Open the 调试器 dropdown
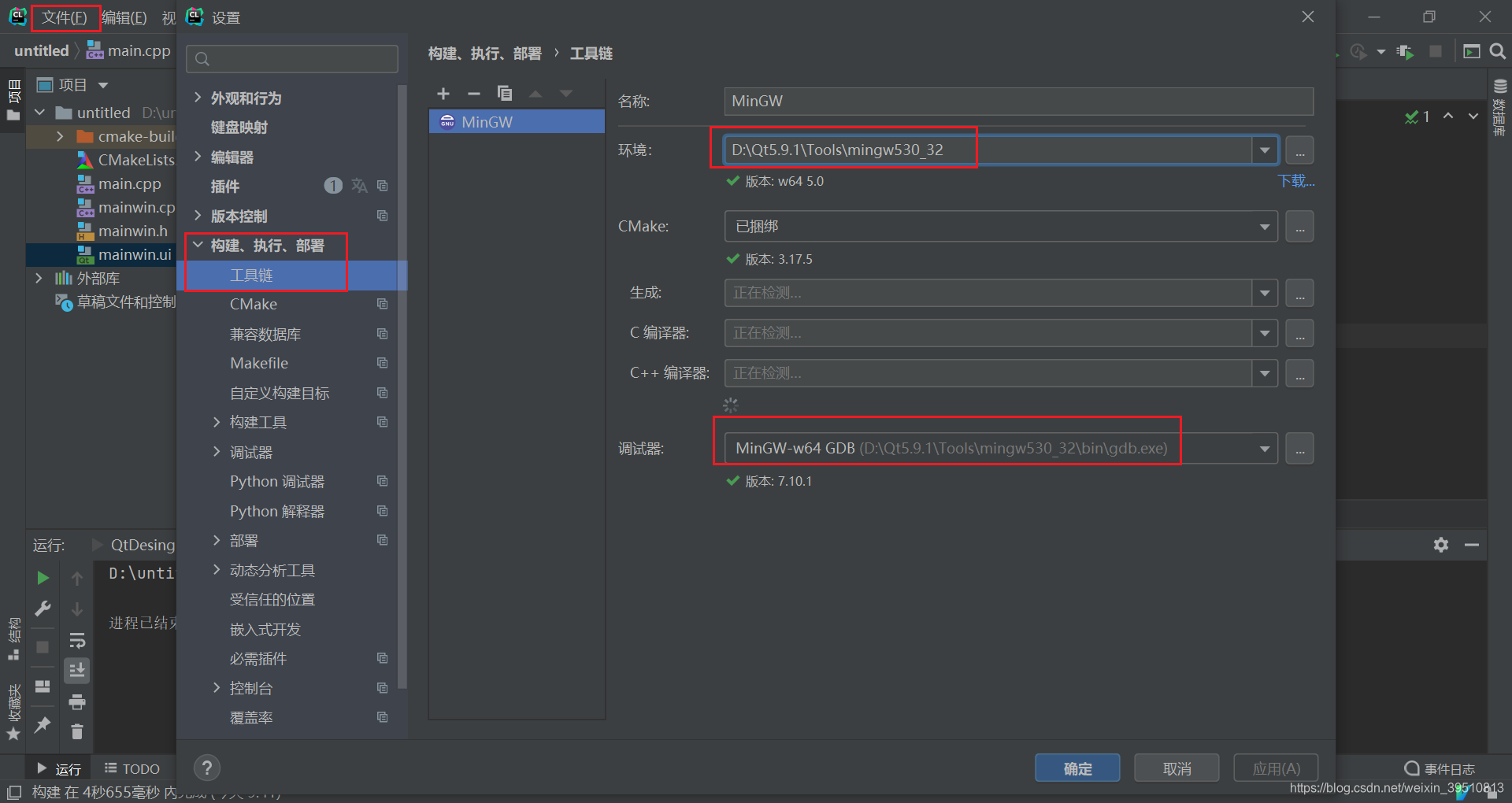 point(1265,449)
